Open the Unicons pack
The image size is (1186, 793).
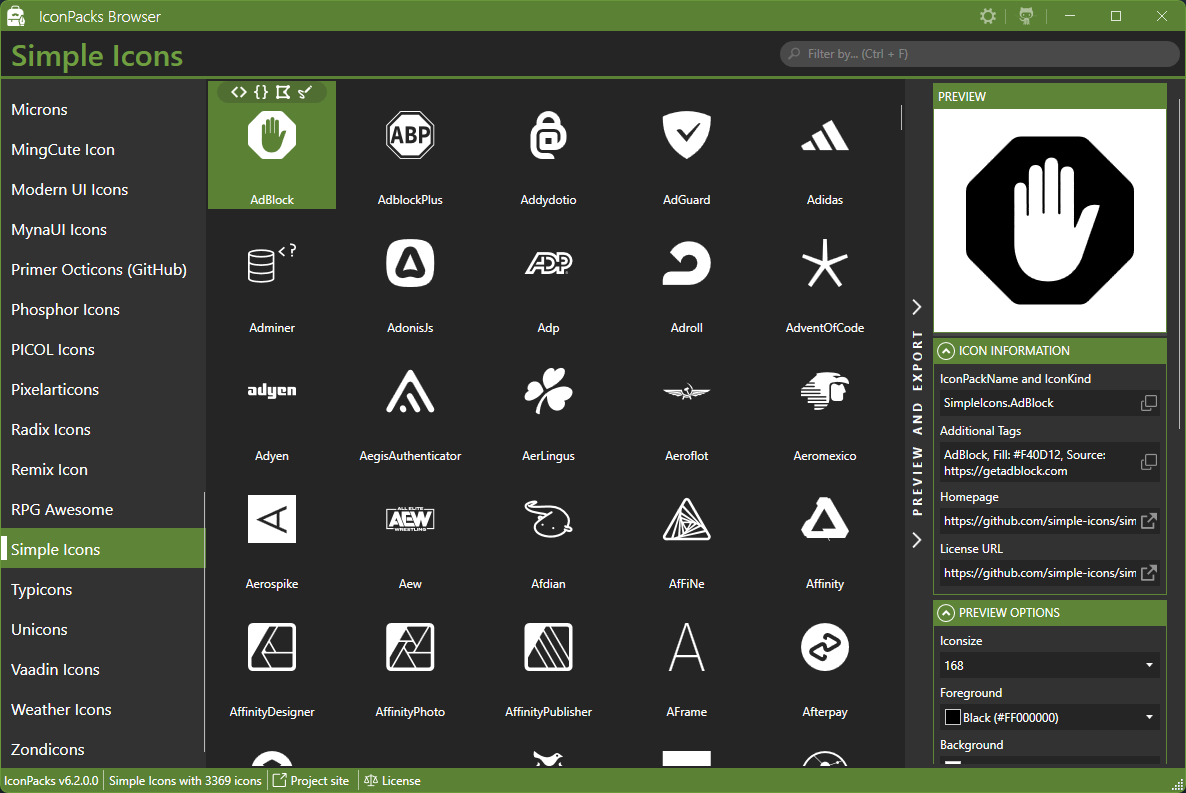[102, 630]
